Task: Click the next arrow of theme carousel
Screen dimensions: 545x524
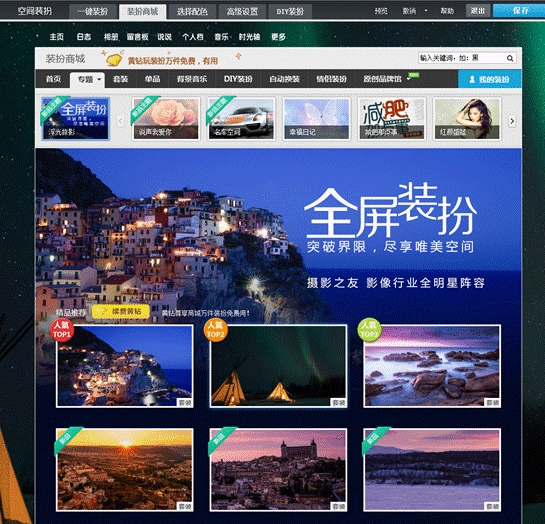Action: tap(512, 121)
